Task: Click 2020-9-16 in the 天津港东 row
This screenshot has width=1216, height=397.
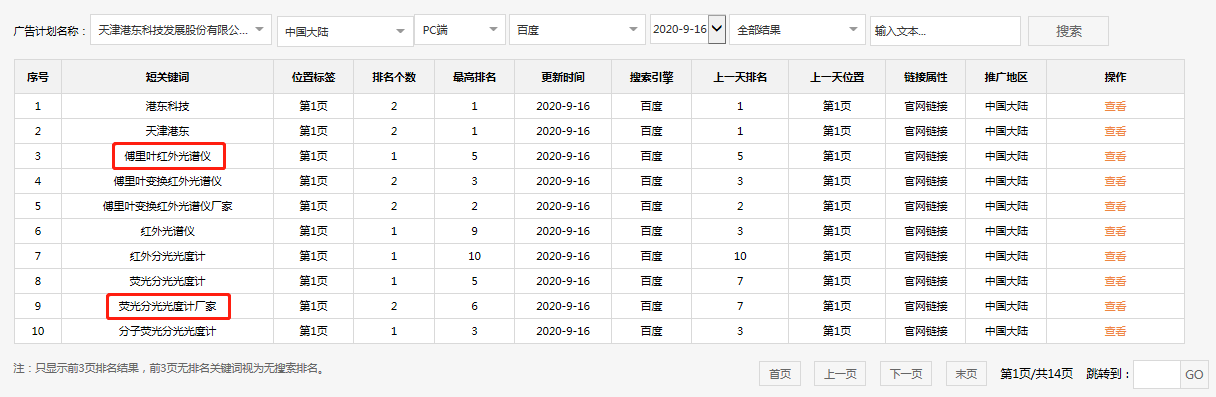Action: pyautogui.click(x=563, y=131)
